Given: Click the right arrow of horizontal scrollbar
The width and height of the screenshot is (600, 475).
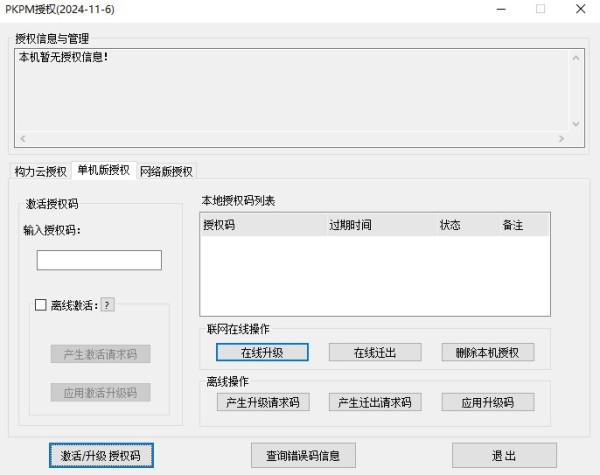Looking at the screenshot, I should click(x=561, y=139).
